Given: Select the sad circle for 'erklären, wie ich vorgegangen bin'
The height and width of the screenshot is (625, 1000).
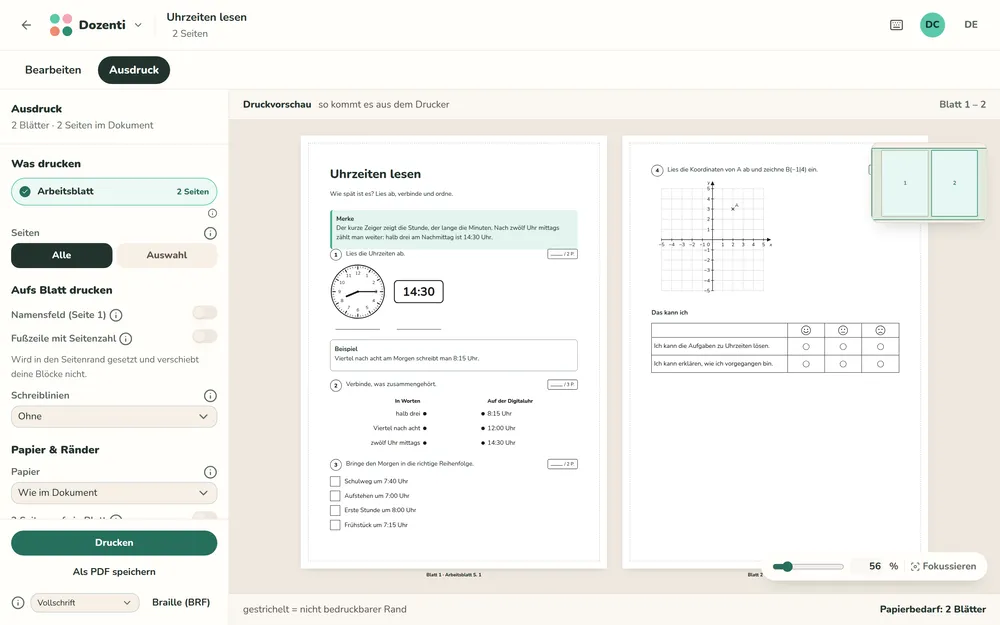Looking at the screenshot, I should 880,364.
